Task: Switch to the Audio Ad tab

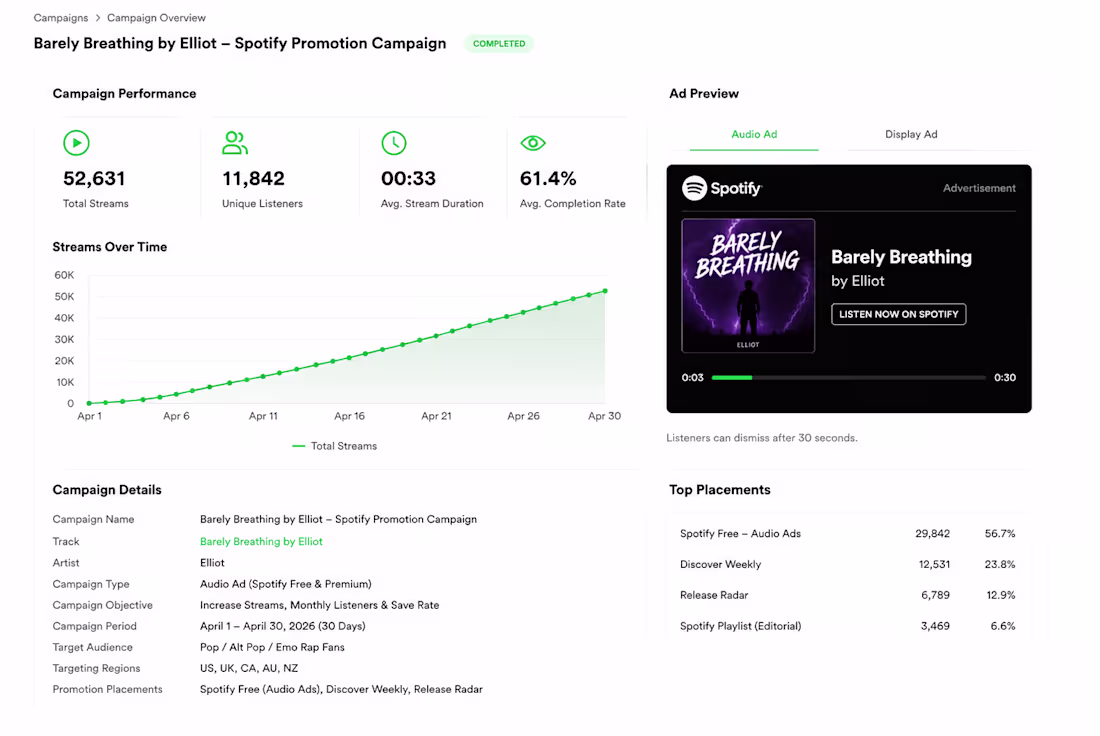Action: [754, 134]
